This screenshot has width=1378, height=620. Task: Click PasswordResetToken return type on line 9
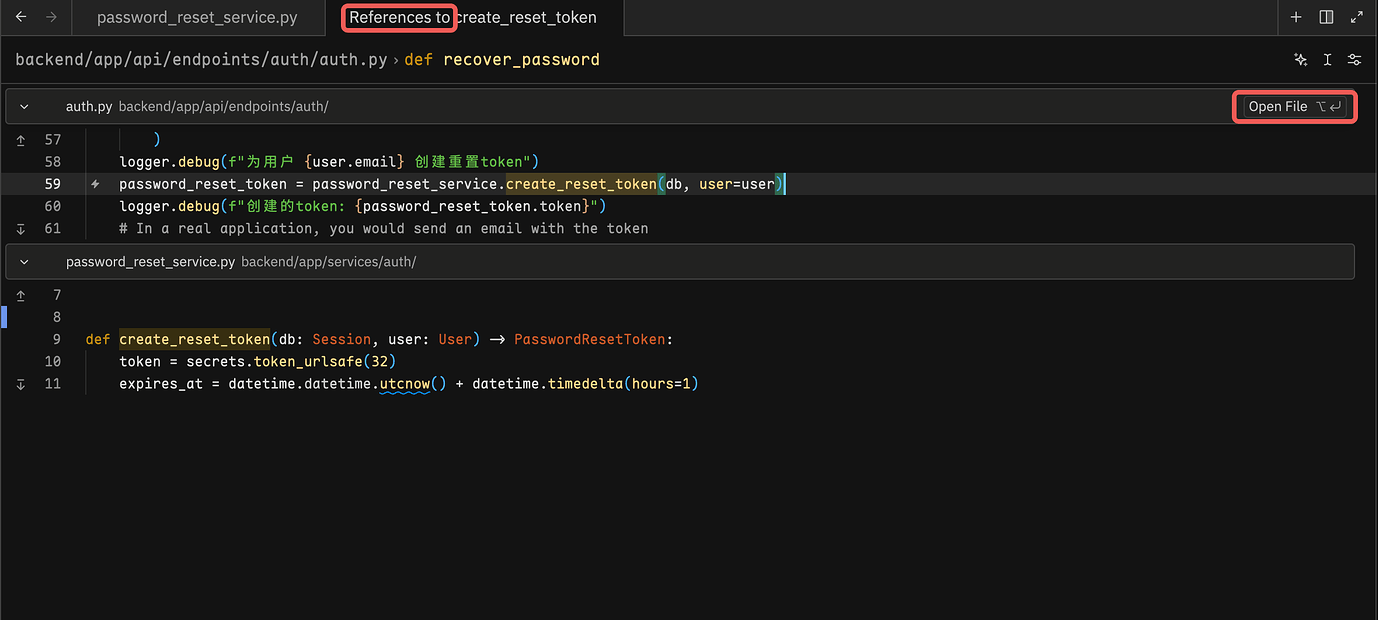coord(590,339)
